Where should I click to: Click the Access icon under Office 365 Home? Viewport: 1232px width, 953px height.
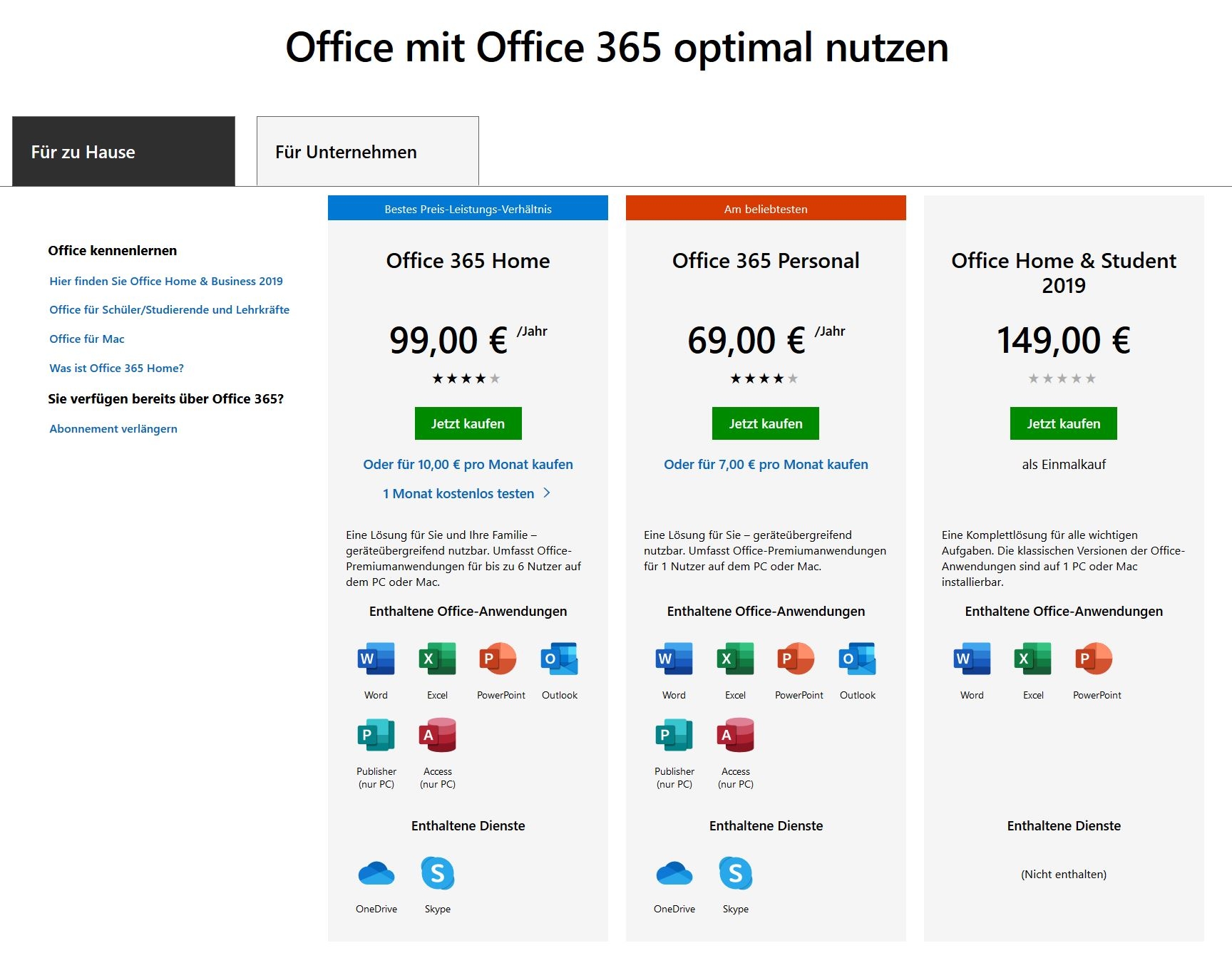coord(438,735)
